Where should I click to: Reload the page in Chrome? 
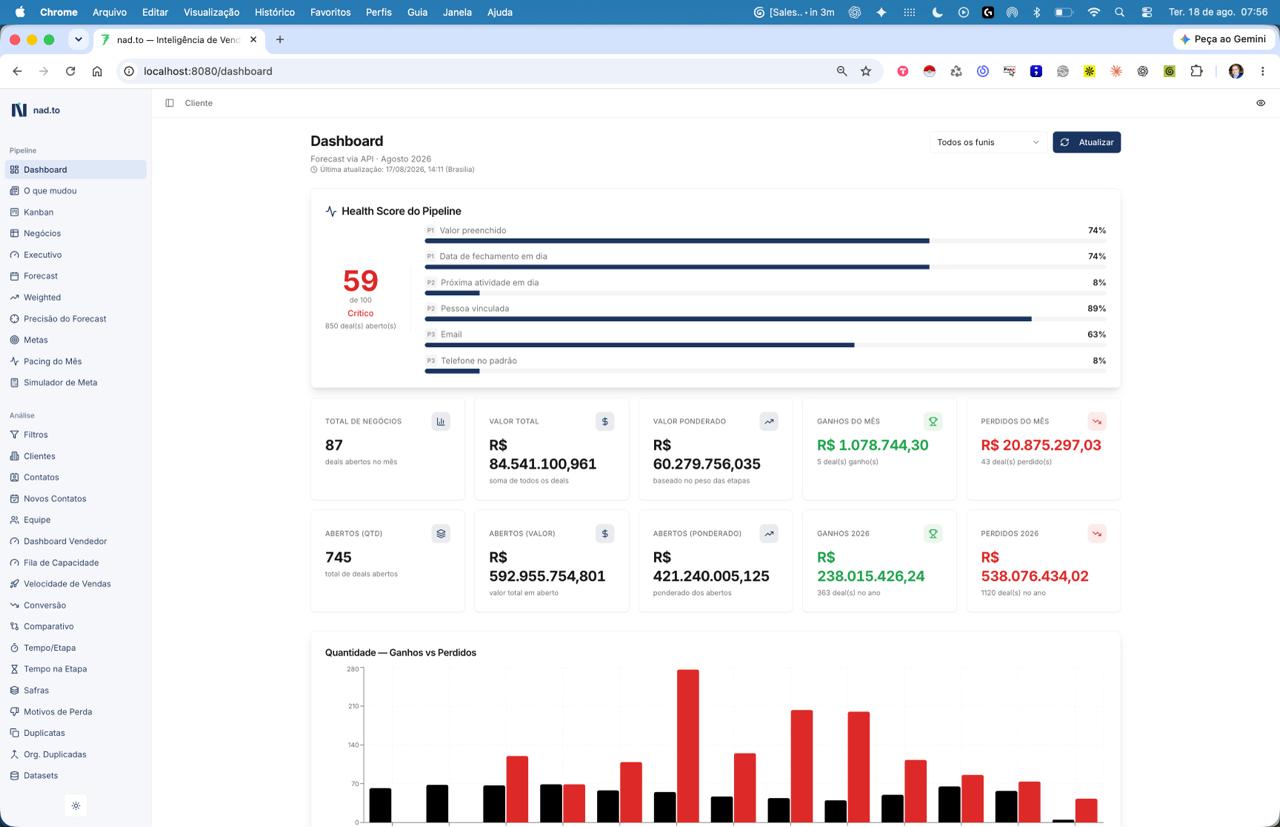[70, 71]
